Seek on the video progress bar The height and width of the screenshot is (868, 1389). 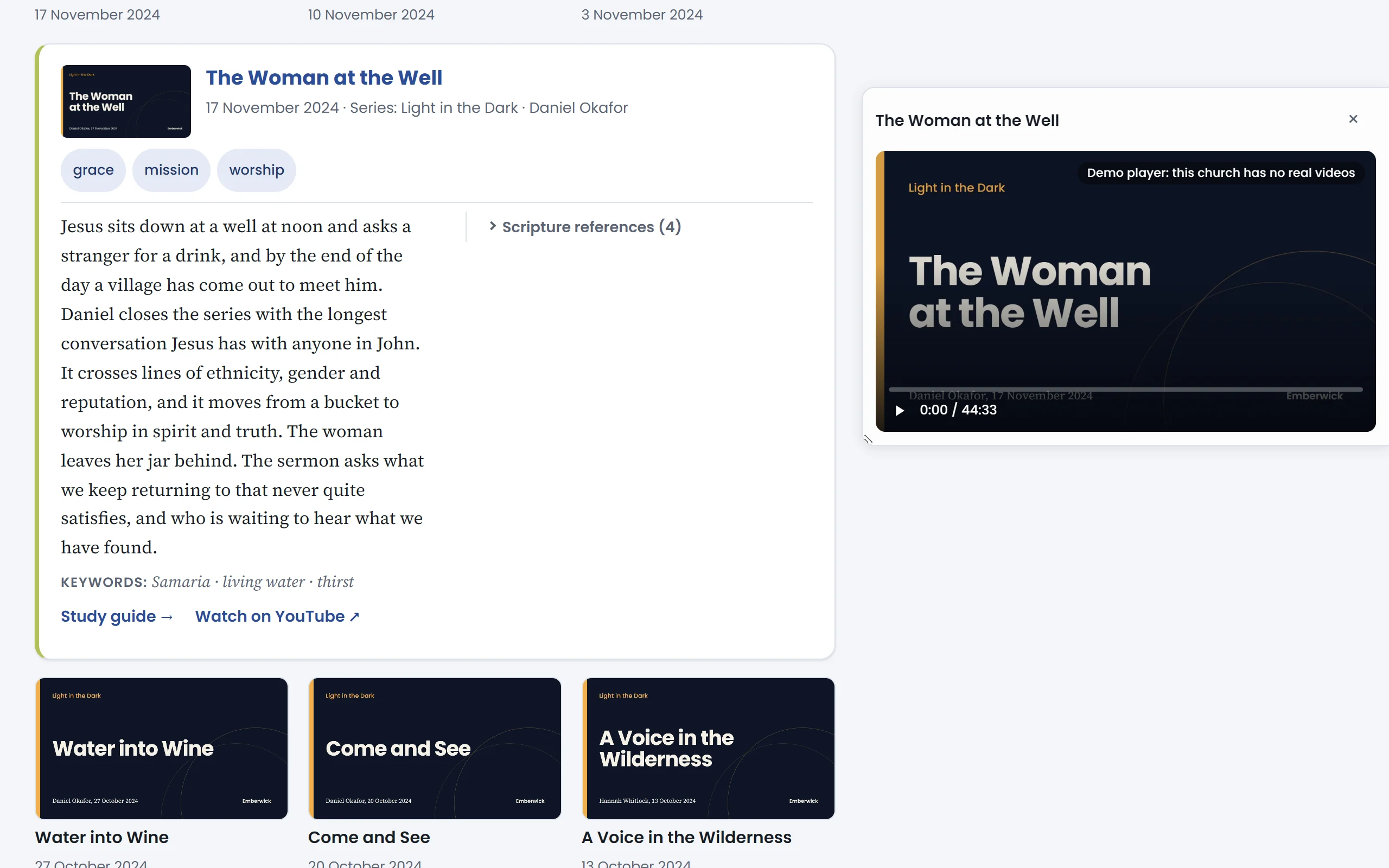coord(1125,389)
